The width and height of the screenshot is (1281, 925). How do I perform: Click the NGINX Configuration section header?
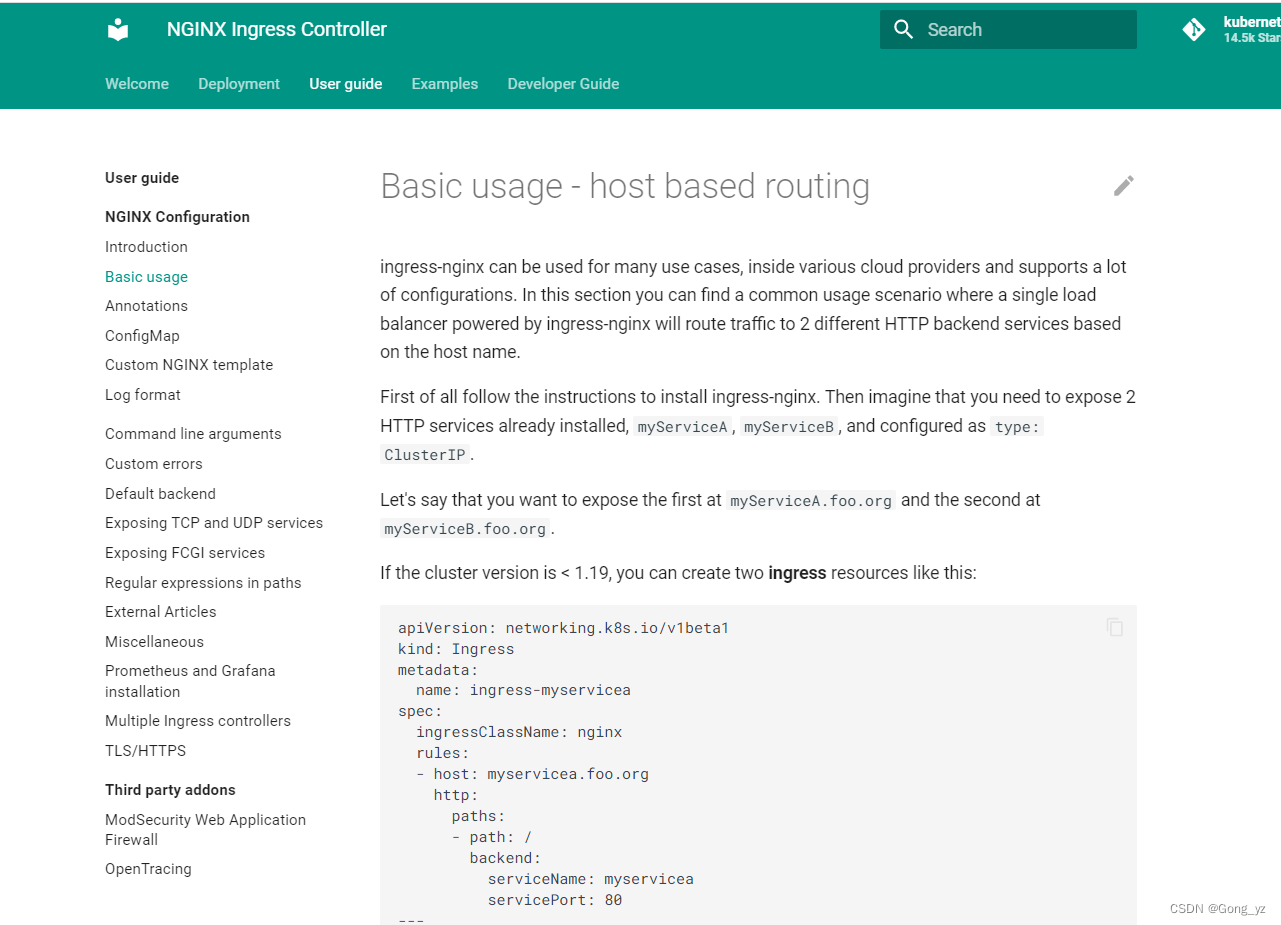177,217
